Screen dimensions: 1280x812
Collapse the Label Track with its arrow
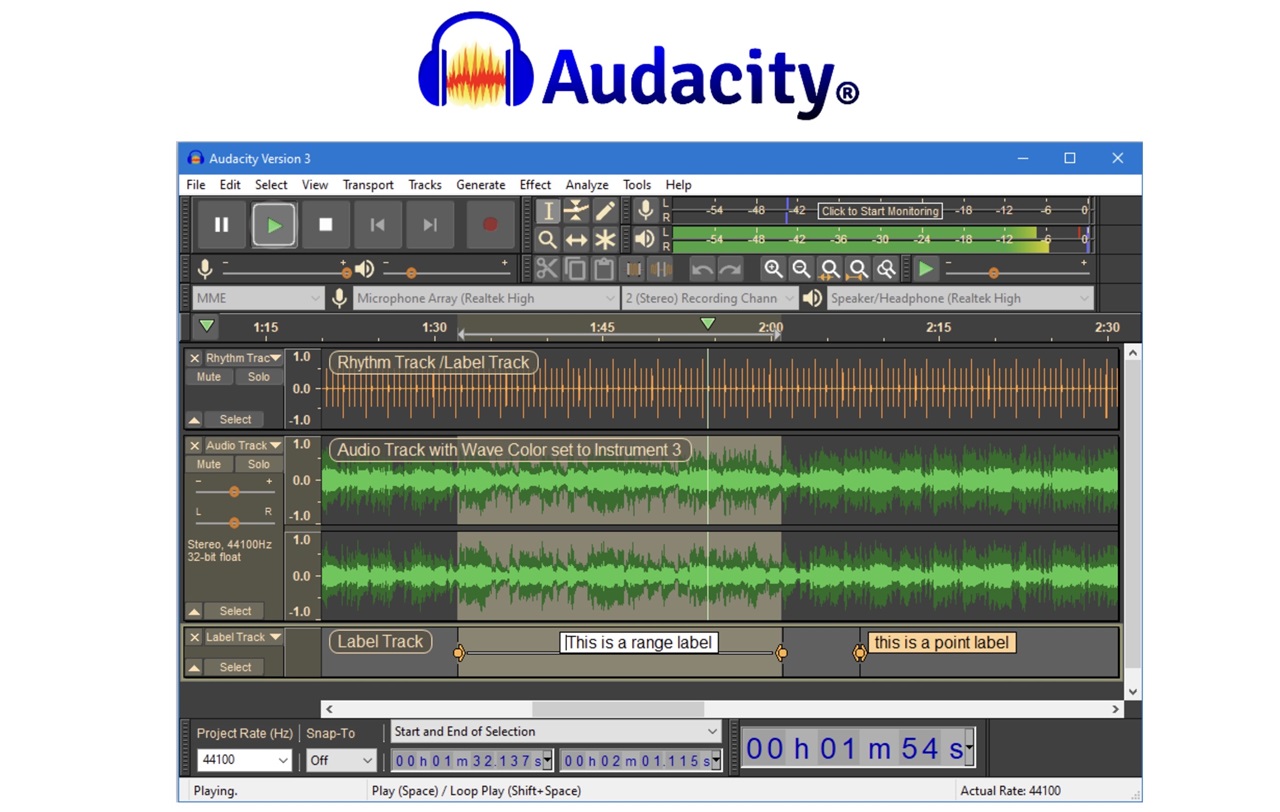[194, 667]
